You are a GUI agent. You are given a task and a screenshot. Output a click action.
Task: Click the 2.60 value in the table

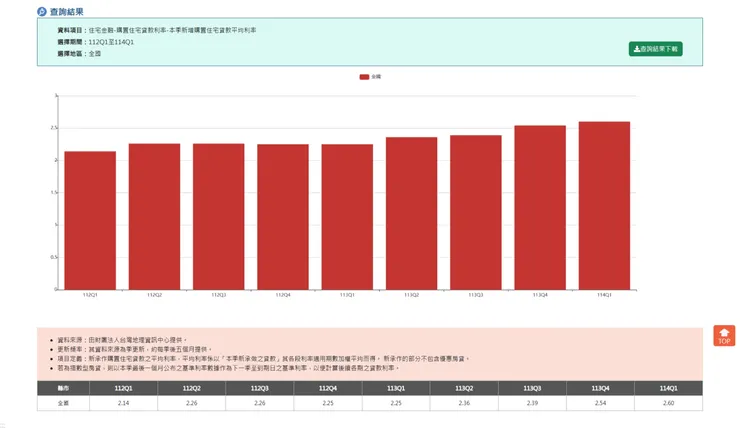click(x=668, y=403)
